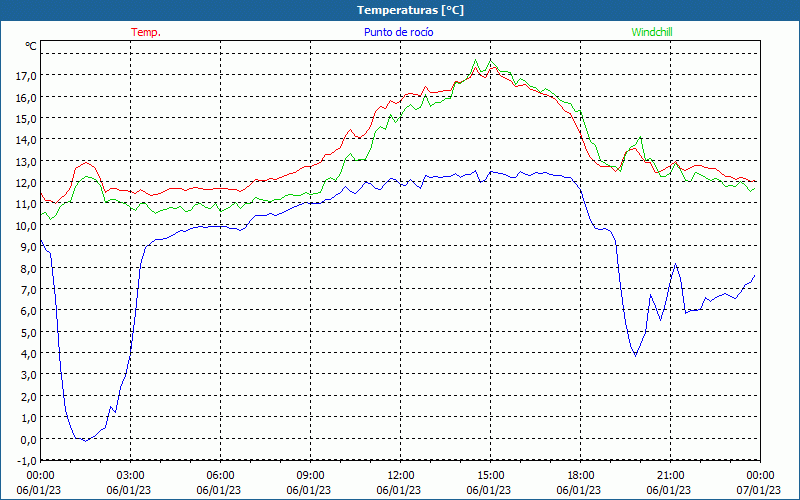Click the 8,0 y-axis value
This screenshot has width=800, height=500.
tap(29, 268)
